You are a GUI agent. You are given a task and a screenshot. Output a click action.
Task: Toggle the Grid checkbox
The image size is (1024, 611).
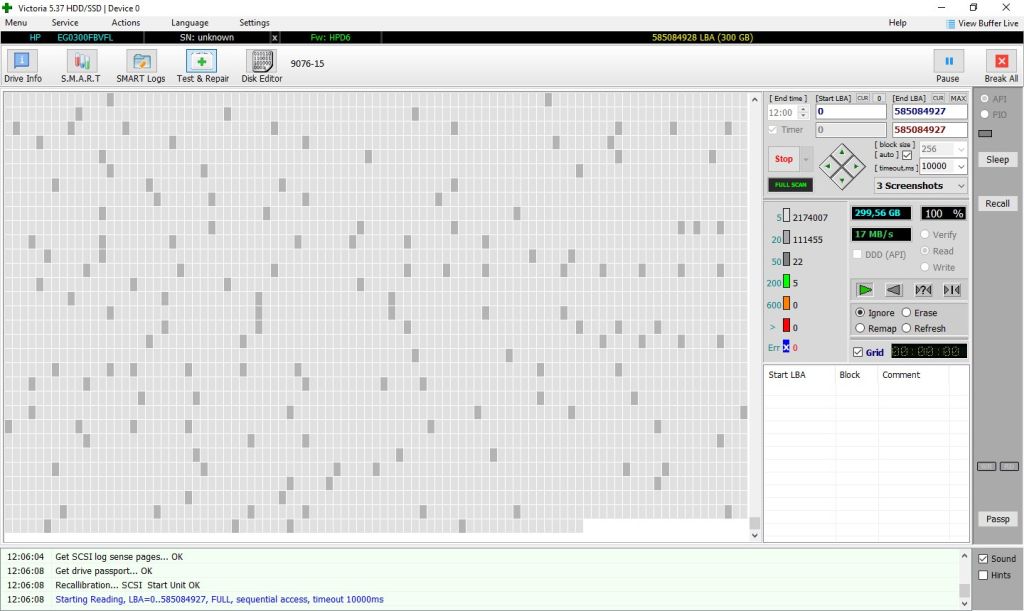(858, 352)
